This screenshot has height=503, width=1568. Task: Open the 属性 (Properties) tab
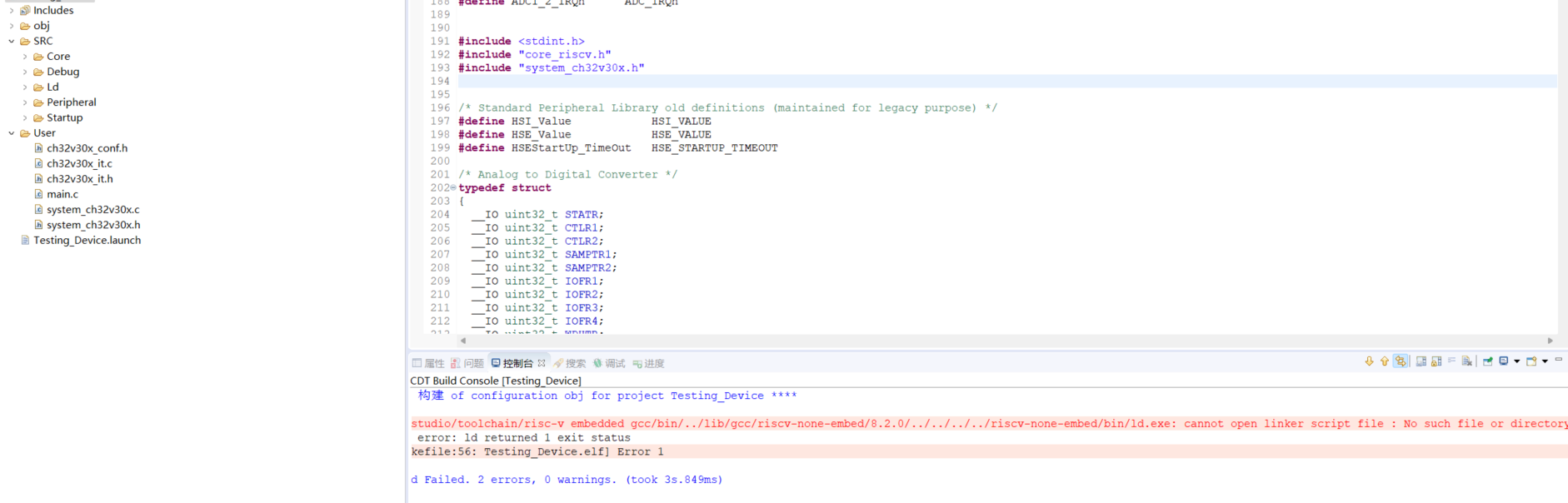(x=428, y=363)
